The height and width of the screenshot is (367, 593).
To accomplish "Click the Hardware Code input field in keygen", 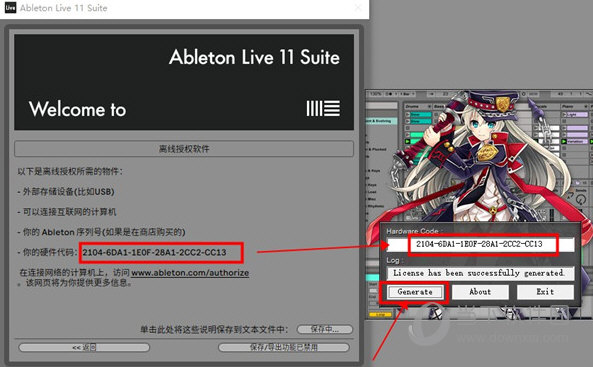I will [480, 244].
